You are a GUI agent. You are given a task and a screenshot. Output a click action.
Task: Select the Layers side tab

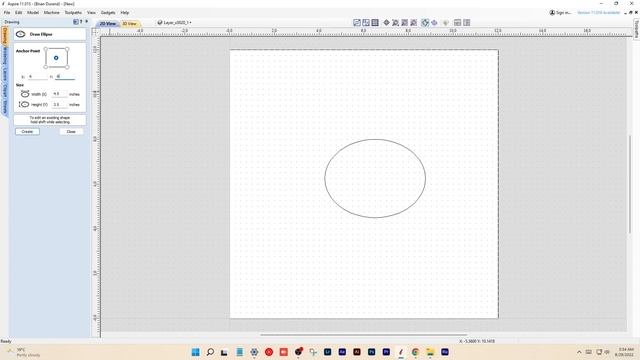pyautogui.click(x=5, y=74)
